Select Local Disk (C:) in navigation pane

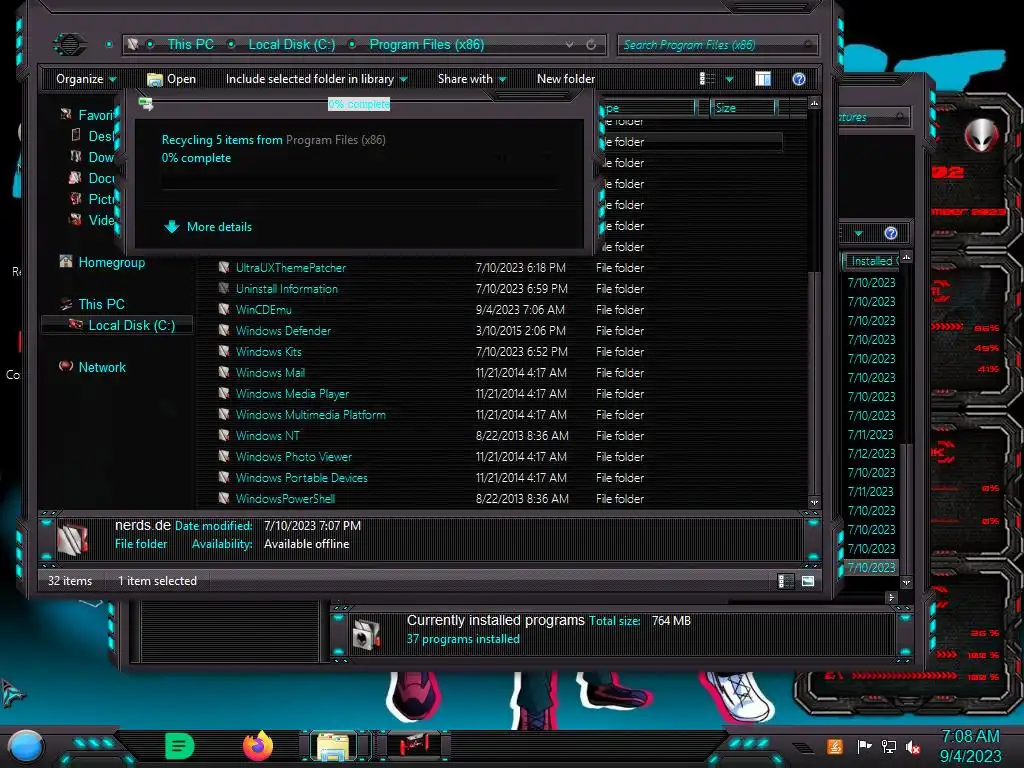click(x=118, y=325)
